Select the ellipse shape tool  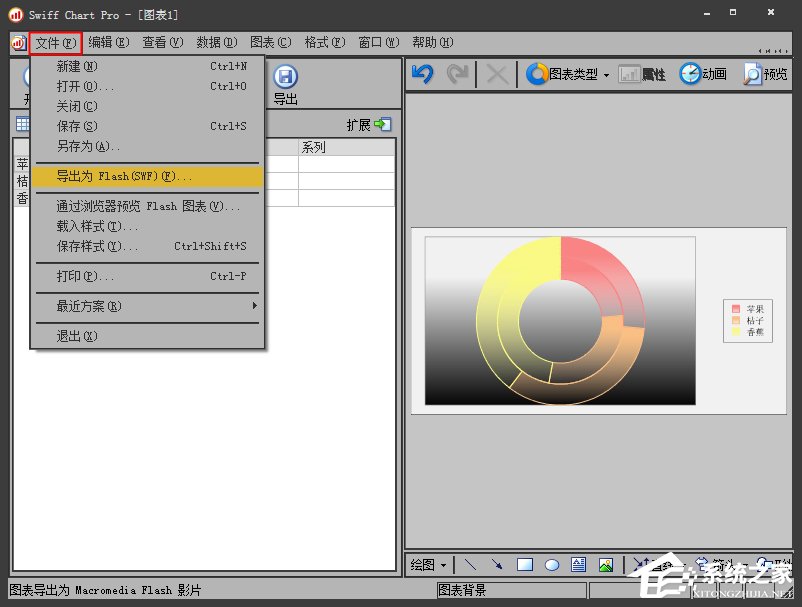[551, 565]
